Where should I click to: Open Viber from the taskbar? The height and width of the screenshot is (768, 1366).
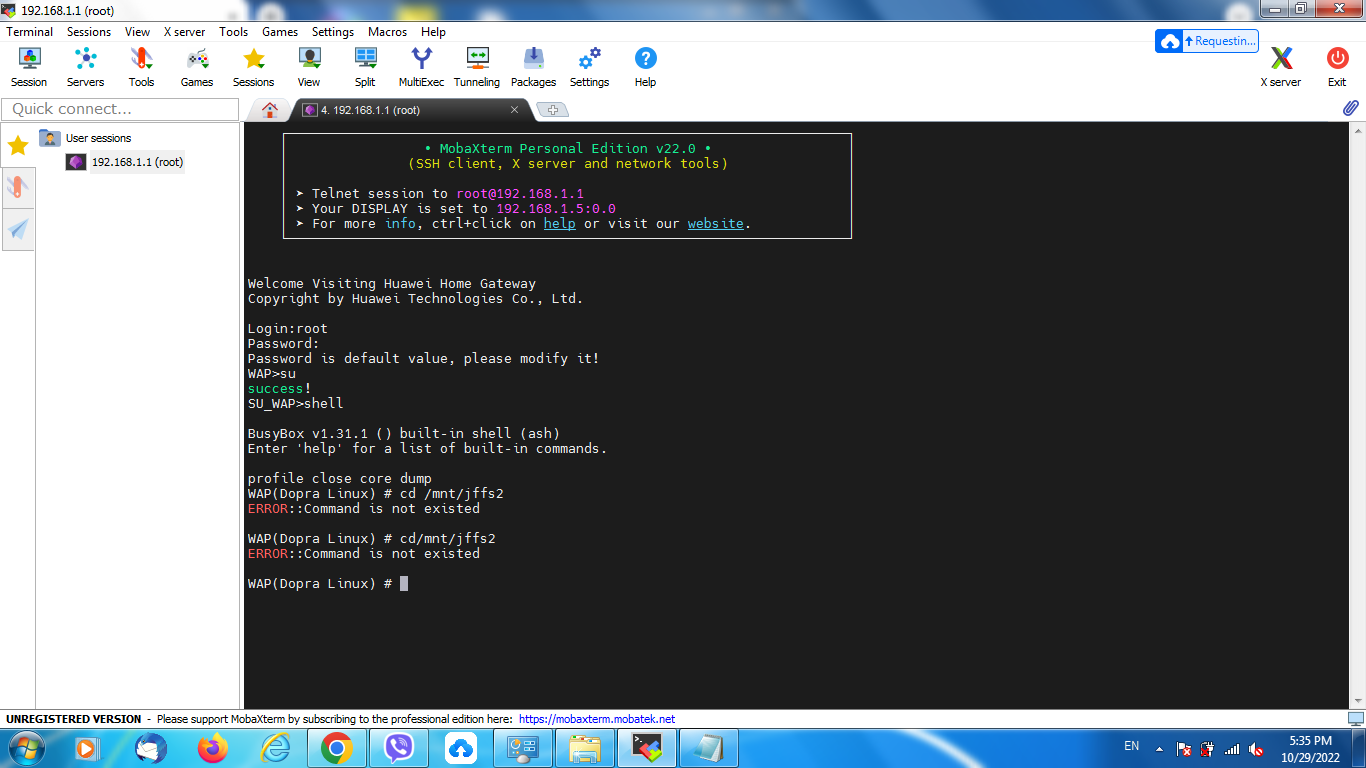pyautogui.click(x=399, y=748)
